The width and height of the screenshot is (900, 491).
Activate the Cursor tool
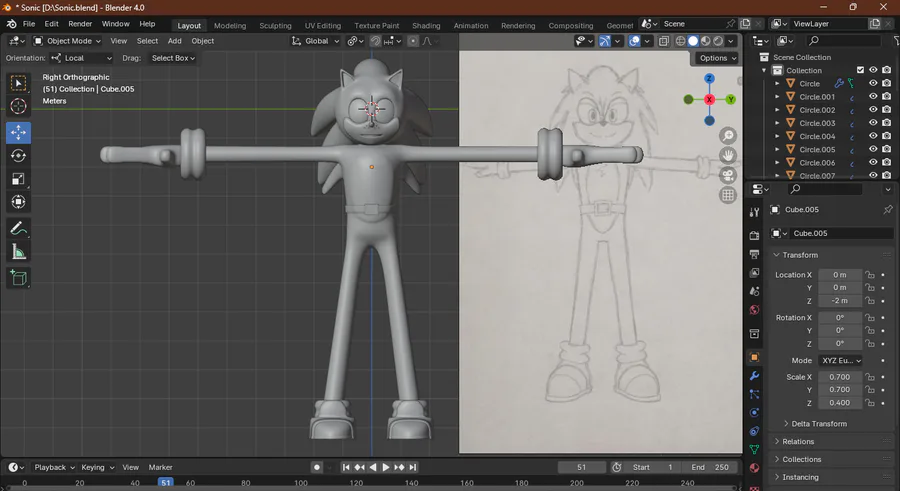tap(18, 106)
